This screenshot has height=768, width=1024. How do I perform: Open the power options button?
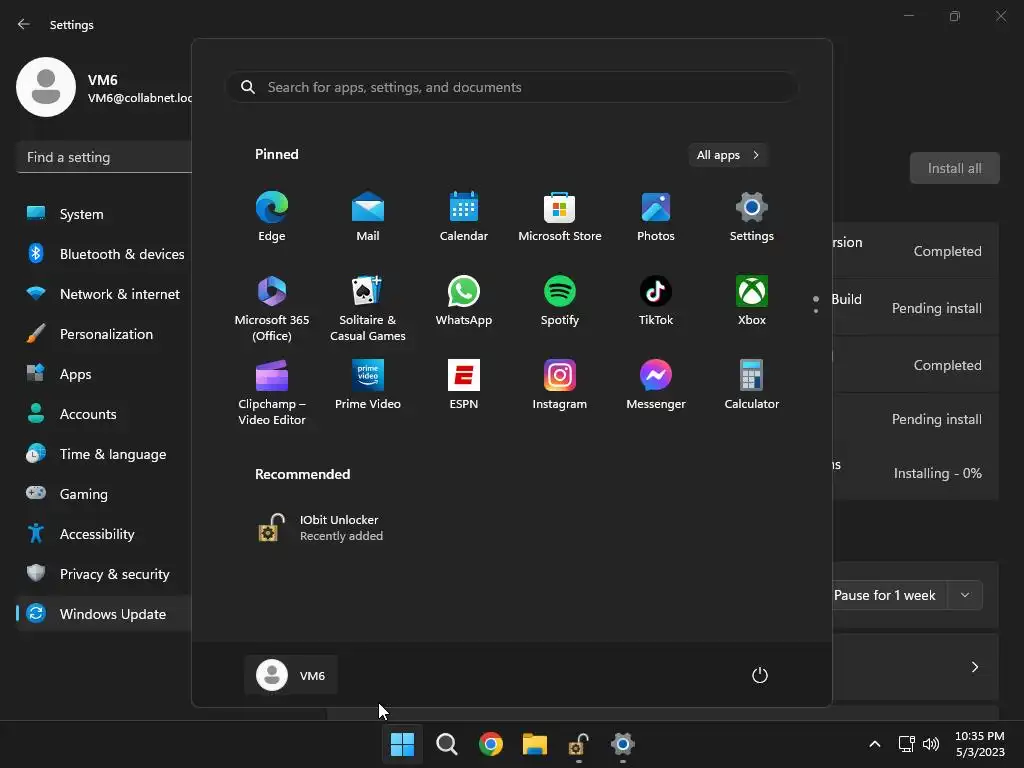tap(760, 675)
